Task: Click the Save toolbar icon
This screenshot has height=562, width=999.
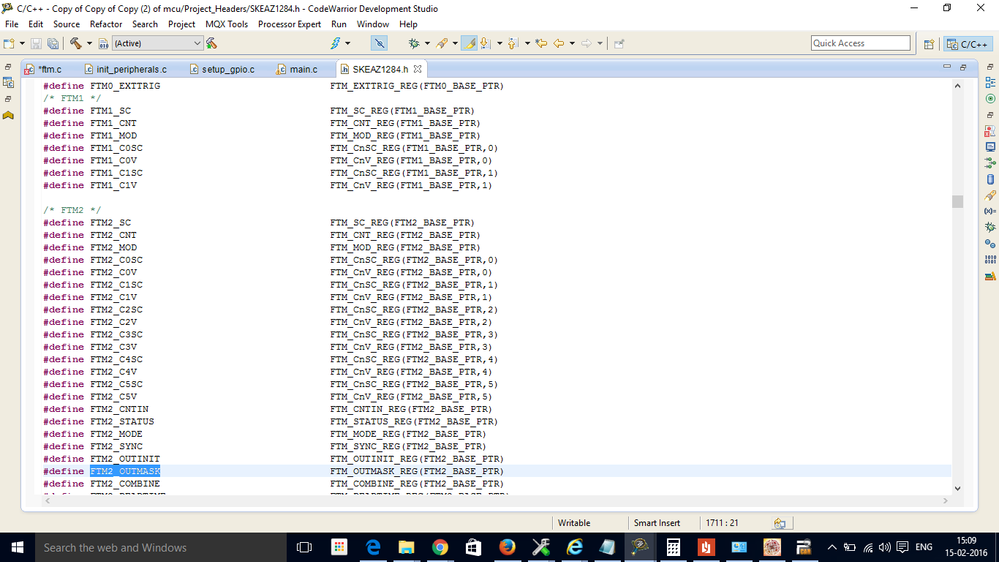Action: tap(36, 43)
